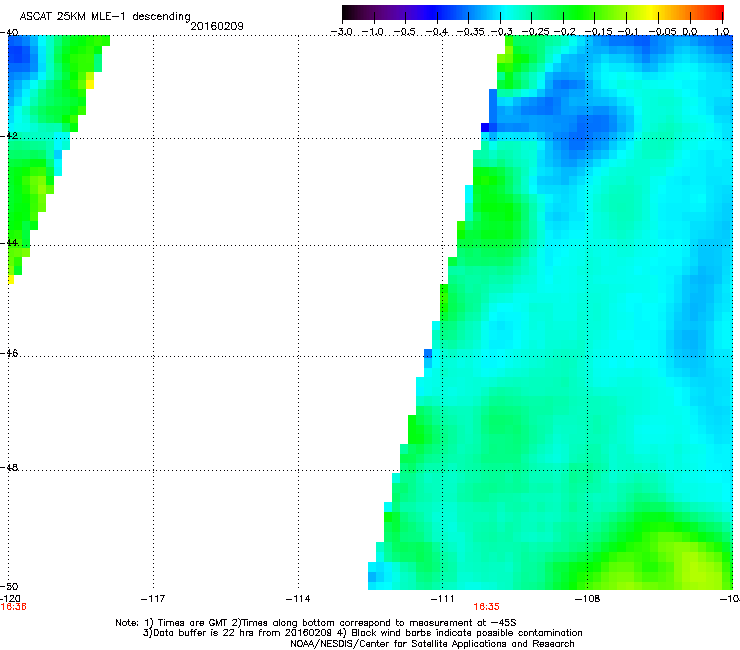740x650 pixels.
Task: Click the note line starting "Note: 1) Times are GMT"
Action: click(316, 623)
